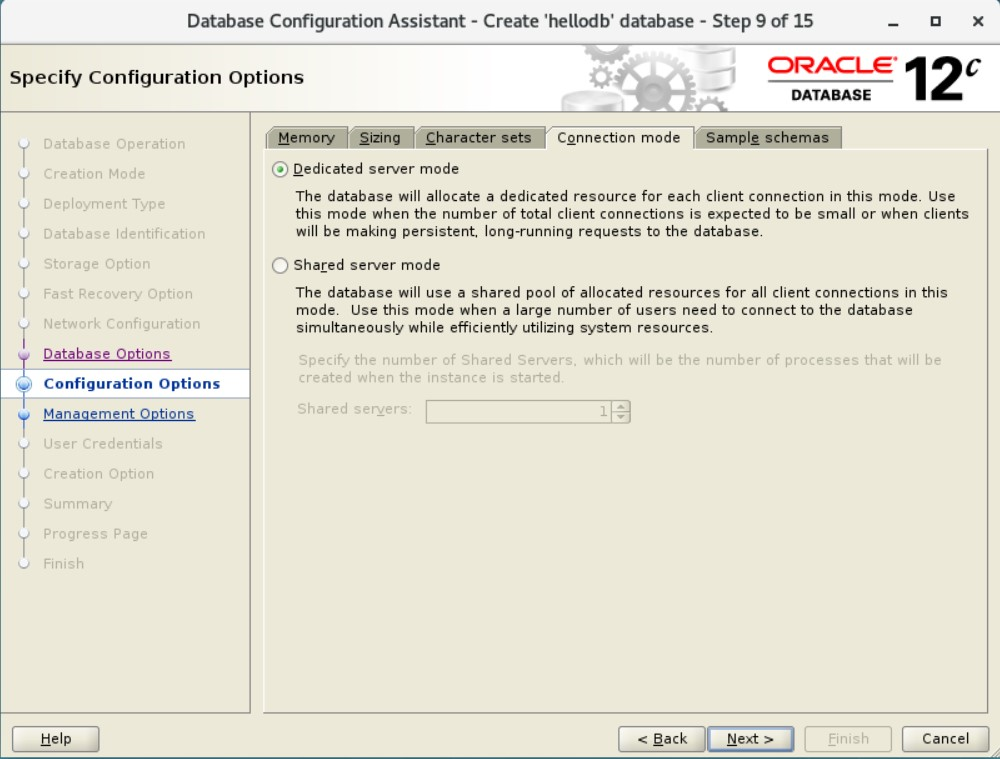Decrease Shared servers with down arrow
The height and width of the screenshot is (759, 1000).
pyautogui.click(x=621, y=416)
